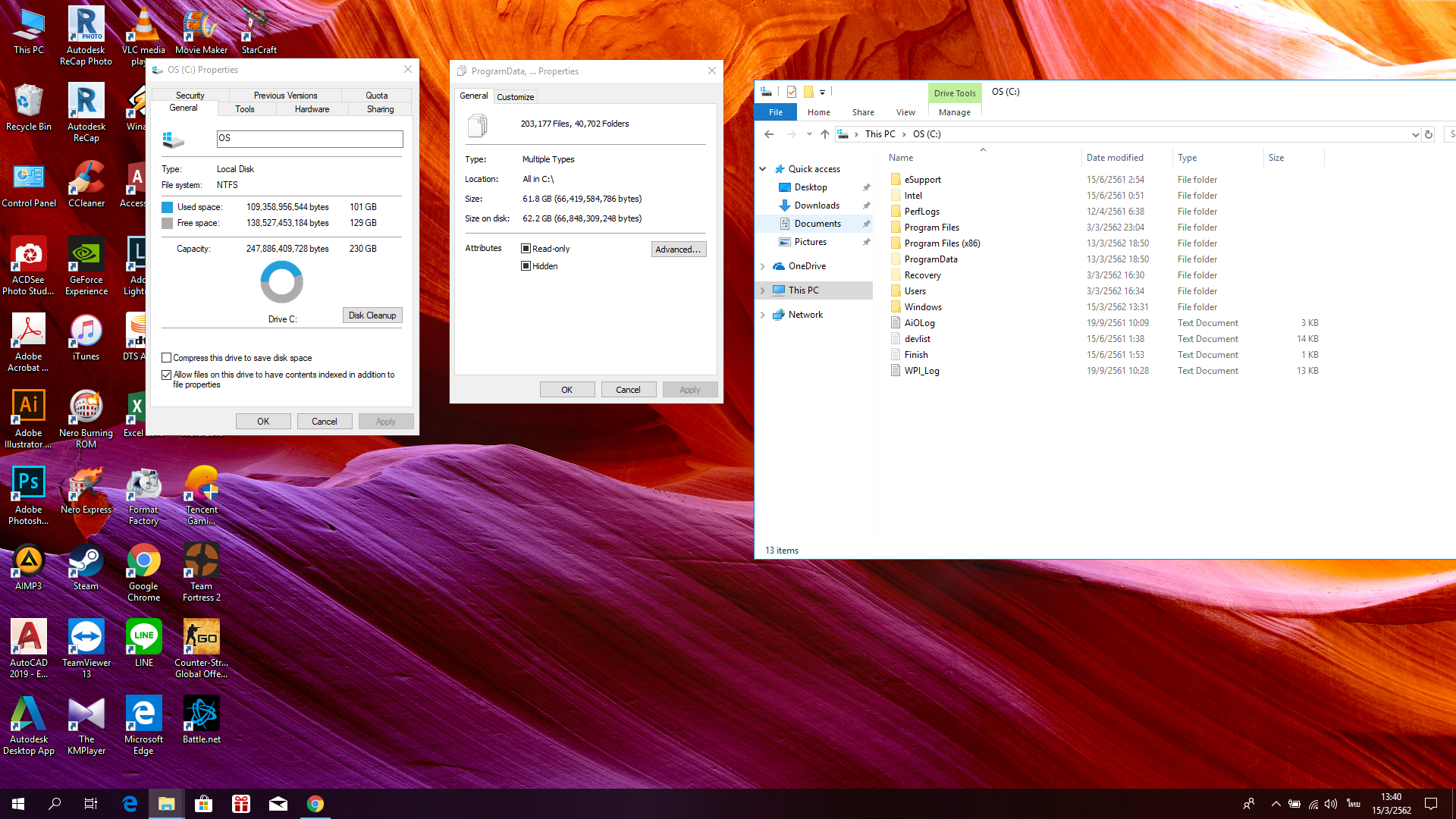Tick the Hidden attribute checkbox
The height and width of the screenshot is (819, 1456).
tap(526, 266)
